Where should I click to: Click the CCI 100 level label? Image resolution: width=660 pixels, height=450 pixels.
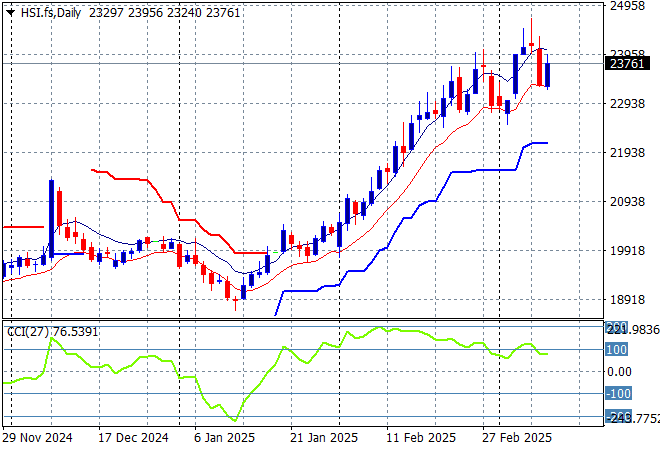point(616,350)
